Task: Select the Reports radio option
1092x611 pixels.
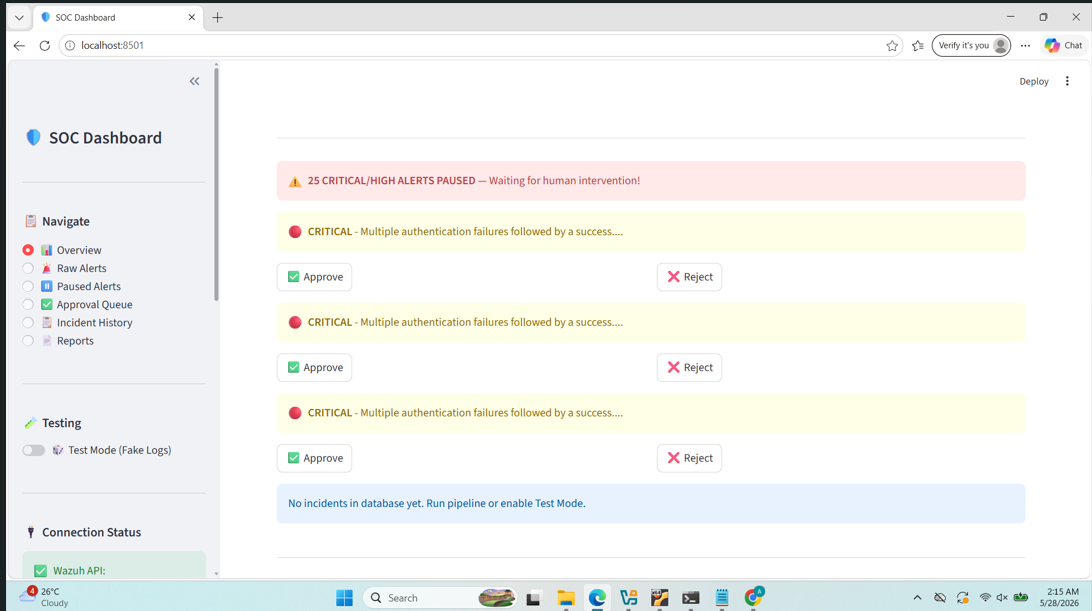Action: pyautogui.click(x=28, y=341)
